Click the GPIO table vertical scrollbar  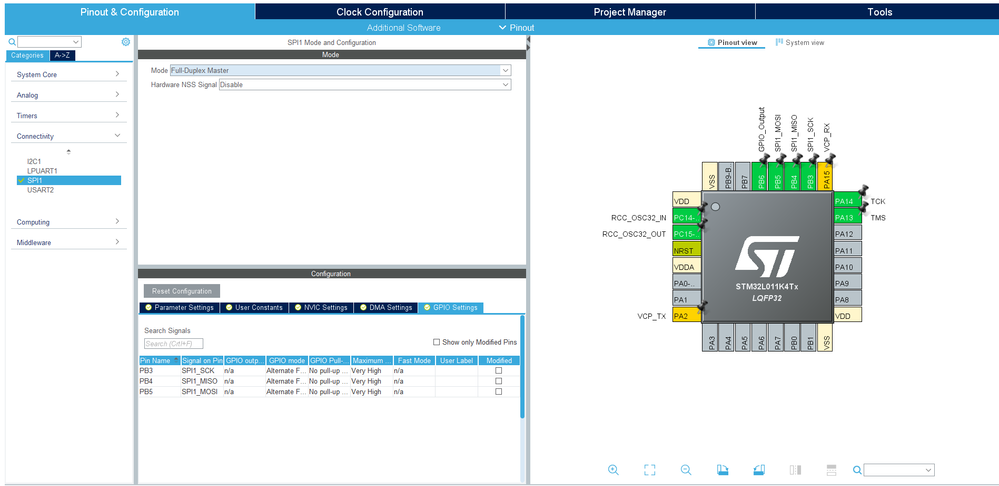[522, 366]
